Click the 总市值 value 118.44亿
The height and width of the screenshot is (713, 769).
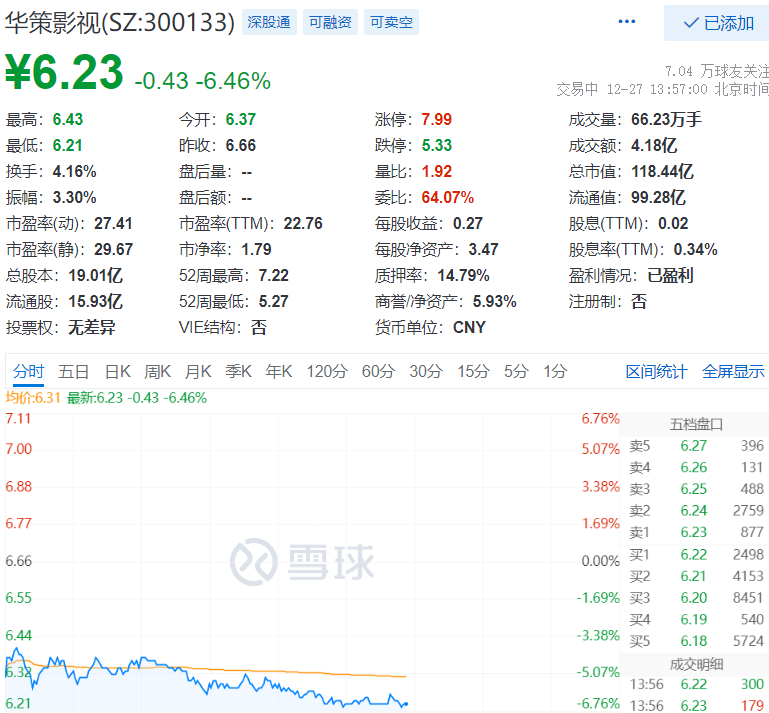(662, 171)
